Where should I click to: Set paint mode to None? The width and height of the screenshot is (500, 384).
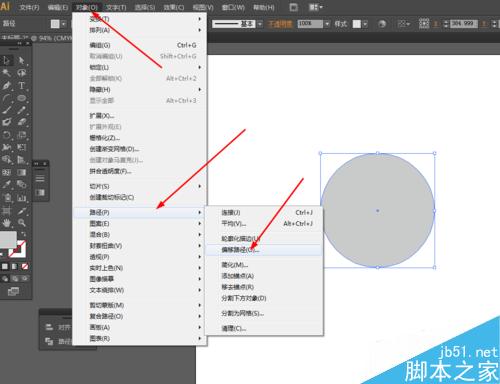click(25, 266)
